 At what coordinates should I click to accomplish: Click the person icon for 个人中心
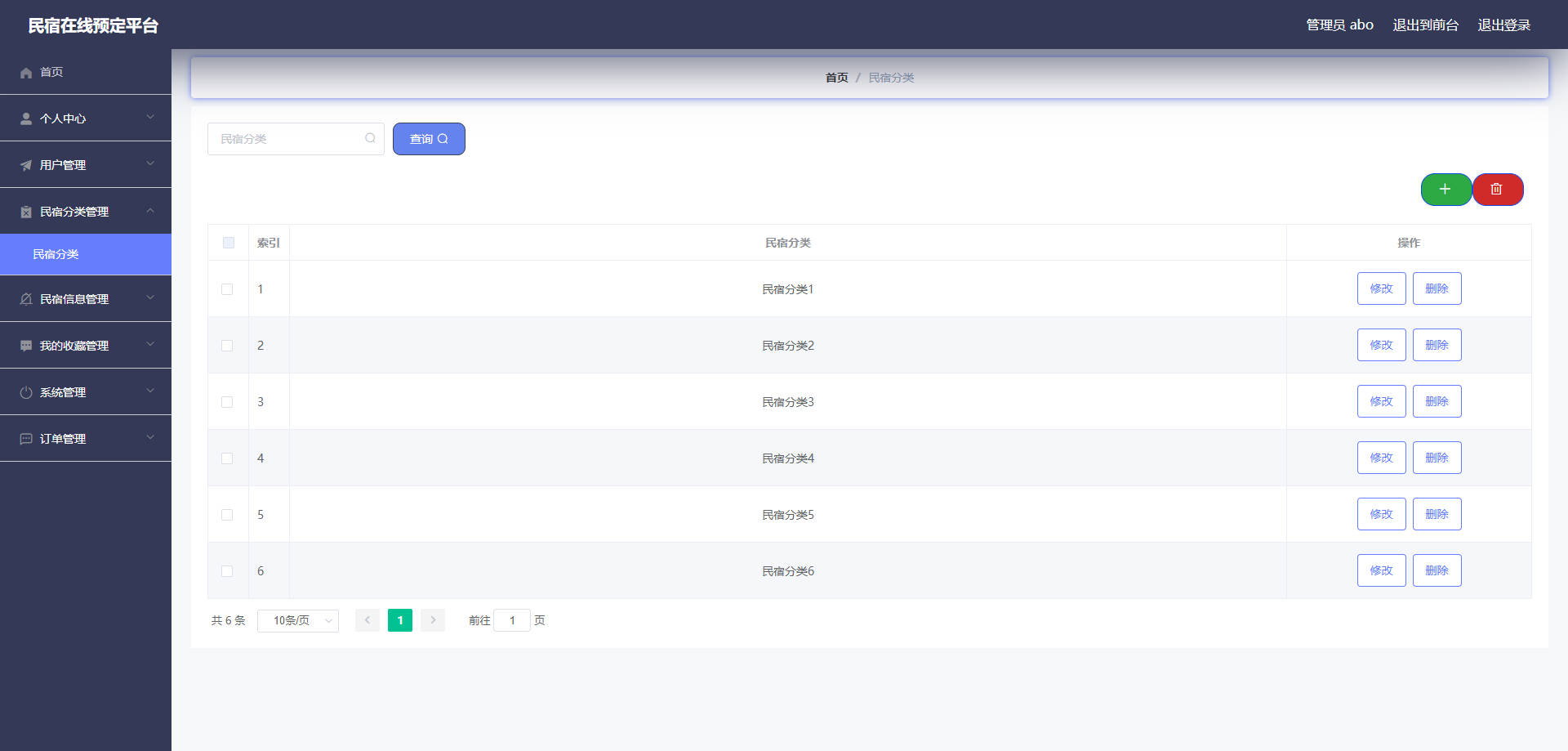point(26,118)
